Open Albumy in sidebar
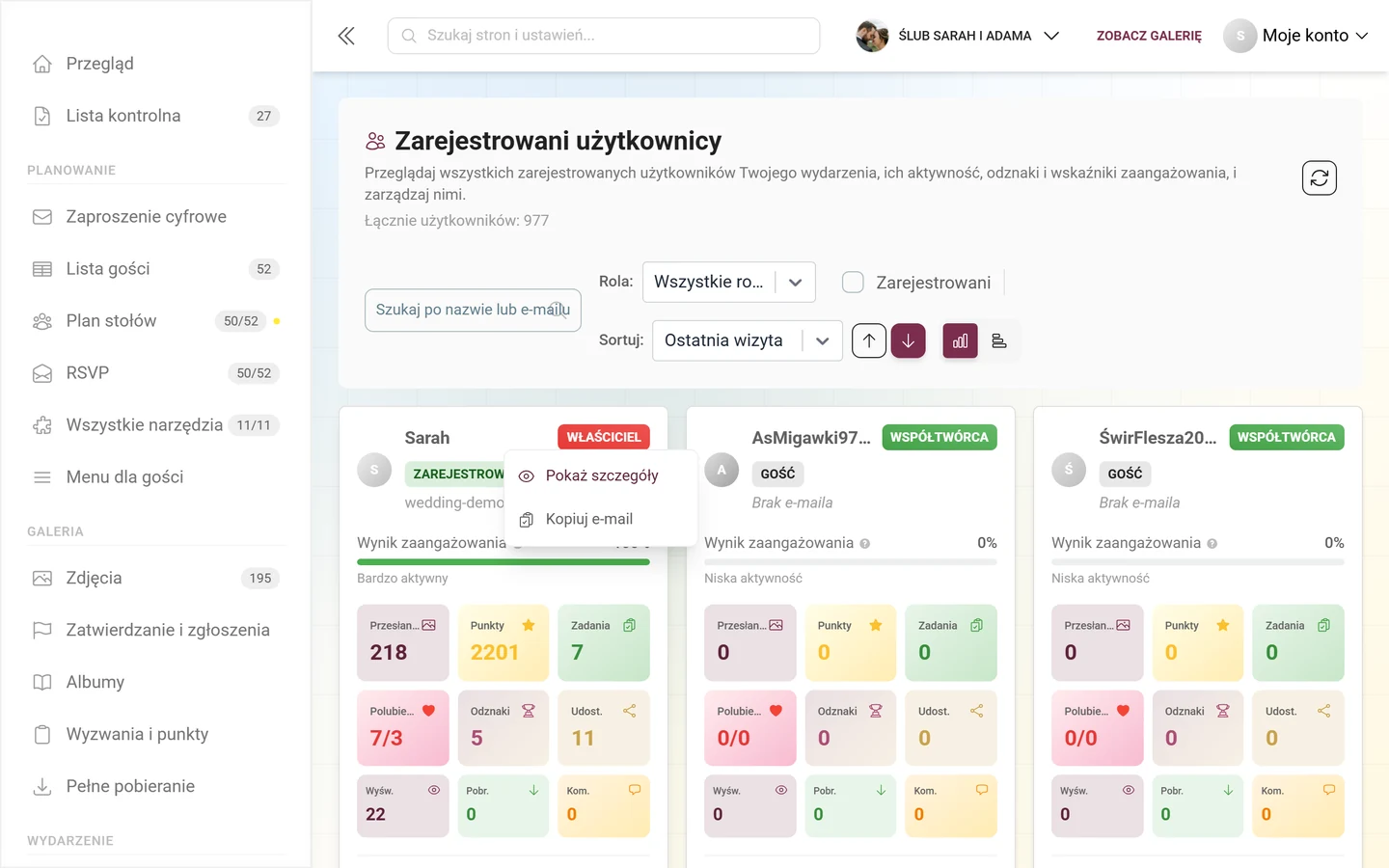Screen dimensions: 1389x868 tap(155, 683)
